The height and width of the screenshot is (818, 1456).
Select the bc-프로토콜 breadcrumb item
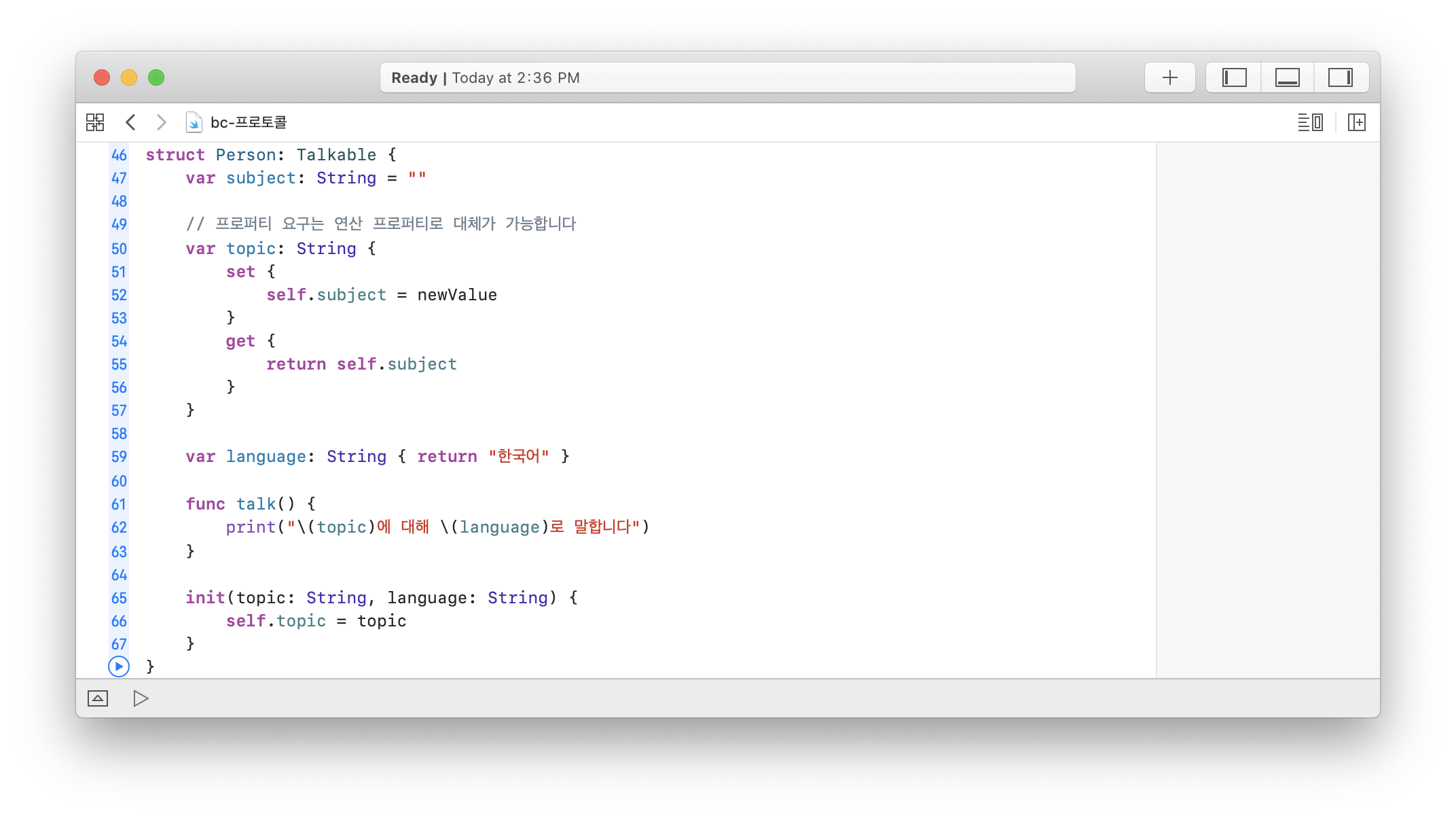point(249,122)
